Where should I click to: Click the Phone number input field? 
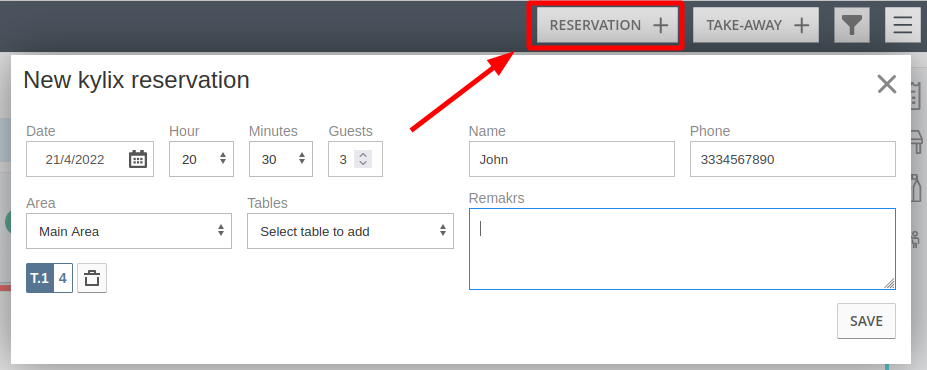[x=793, y=159]
